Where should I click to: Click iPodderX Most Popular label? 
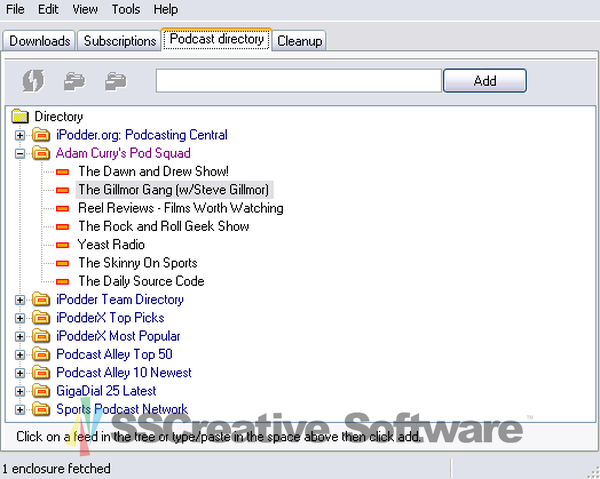[x=118, y=336]
